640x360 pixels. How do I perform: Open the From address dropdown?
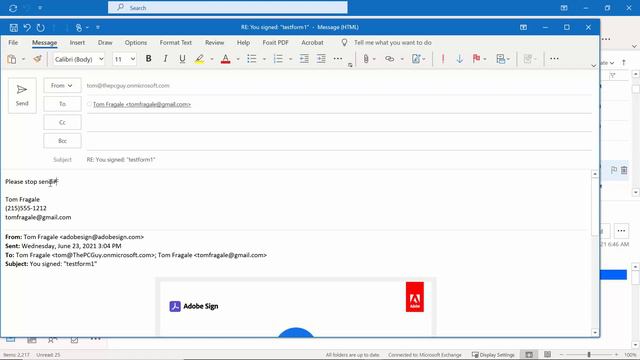click(62, 85)
